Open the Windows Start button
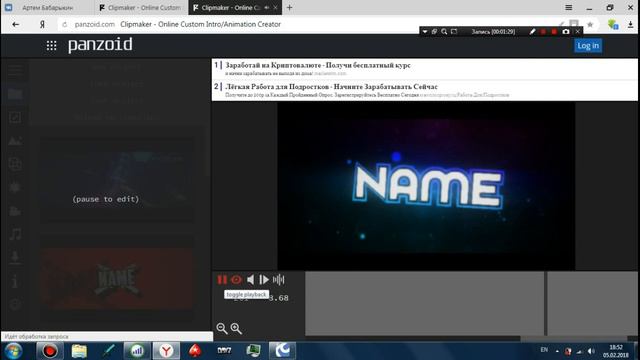Screen dimensions: 640x360 tap(13, 351)
